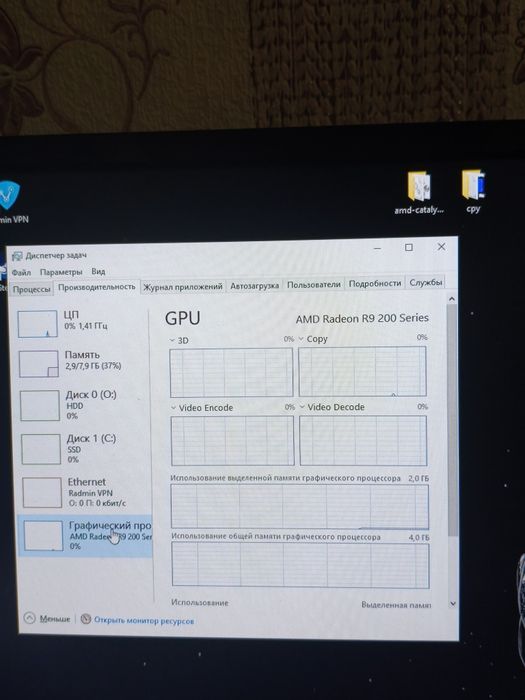Close the Диспетчер задач window

[442, 246]
